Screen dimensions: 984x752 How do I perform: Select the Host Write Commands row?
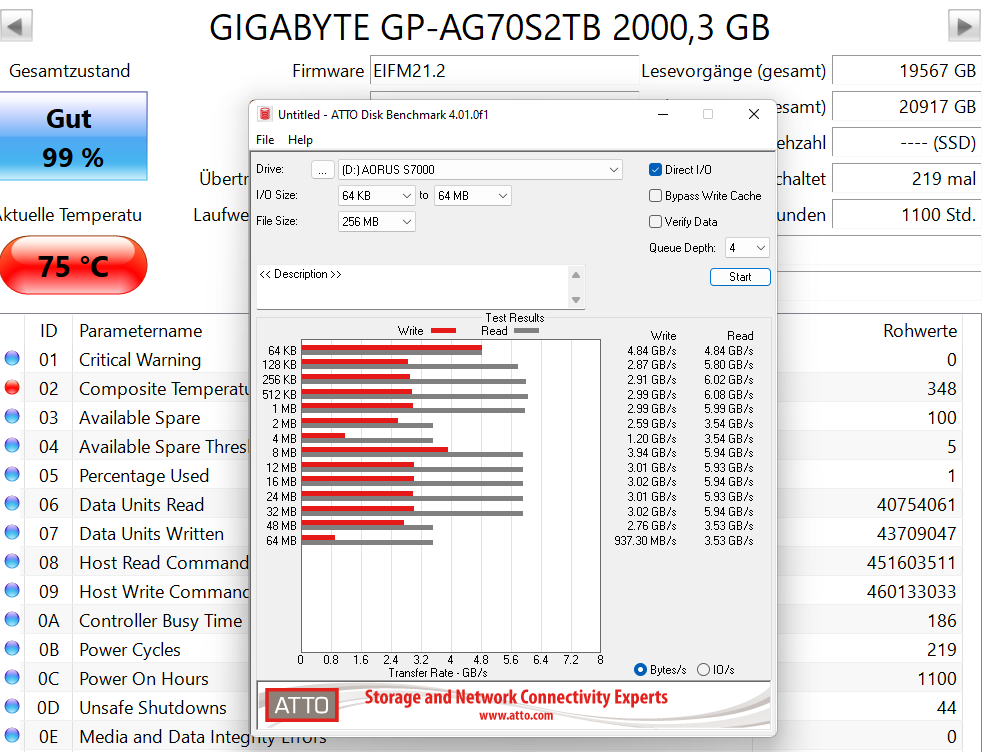tap(164, 591)
